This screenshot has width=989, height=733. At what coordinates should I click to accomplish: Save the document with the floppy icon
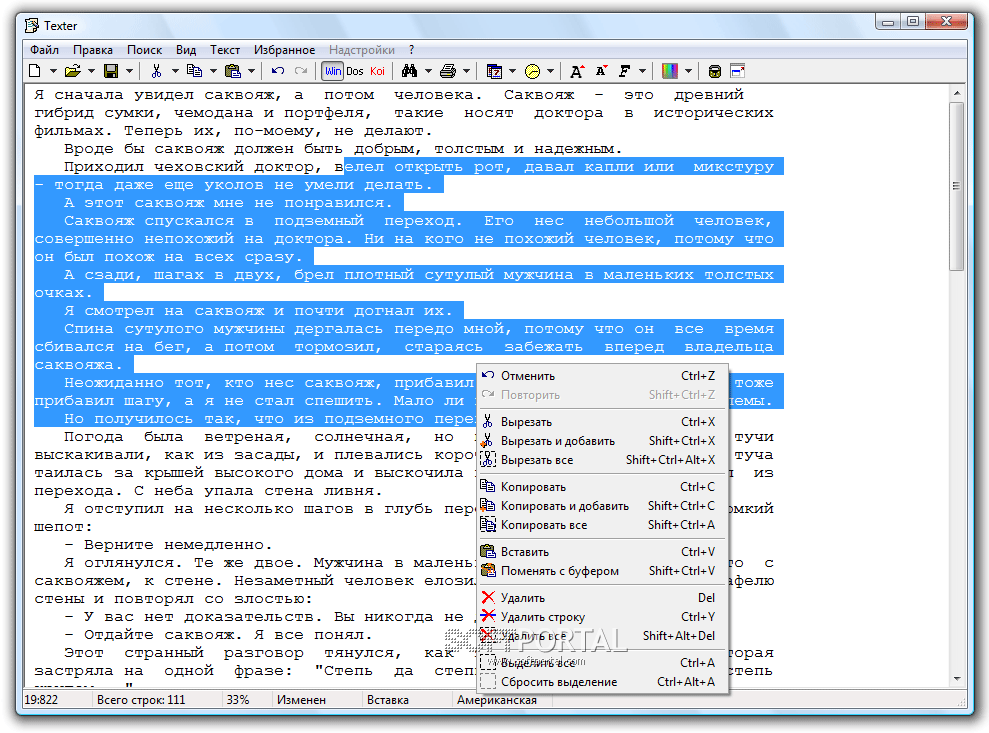111,71
